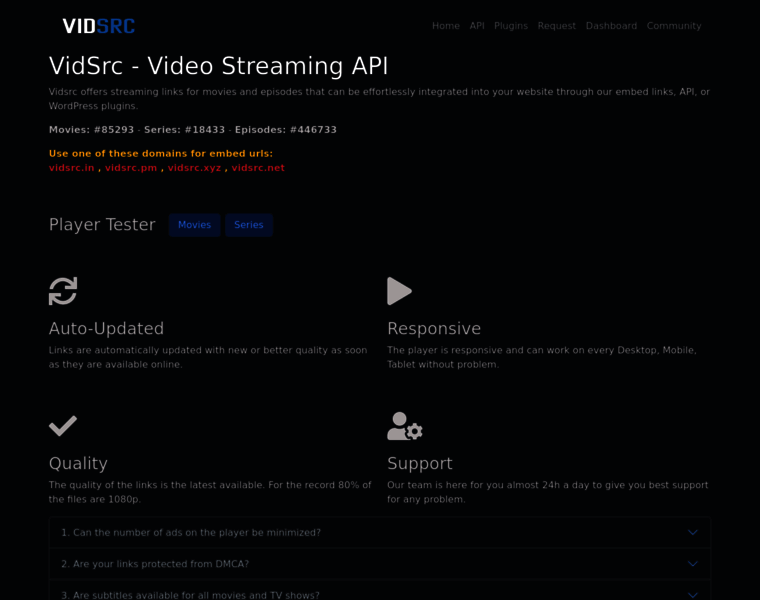
Task: Visit the Community nav link
Action: (x=674, y=26)
